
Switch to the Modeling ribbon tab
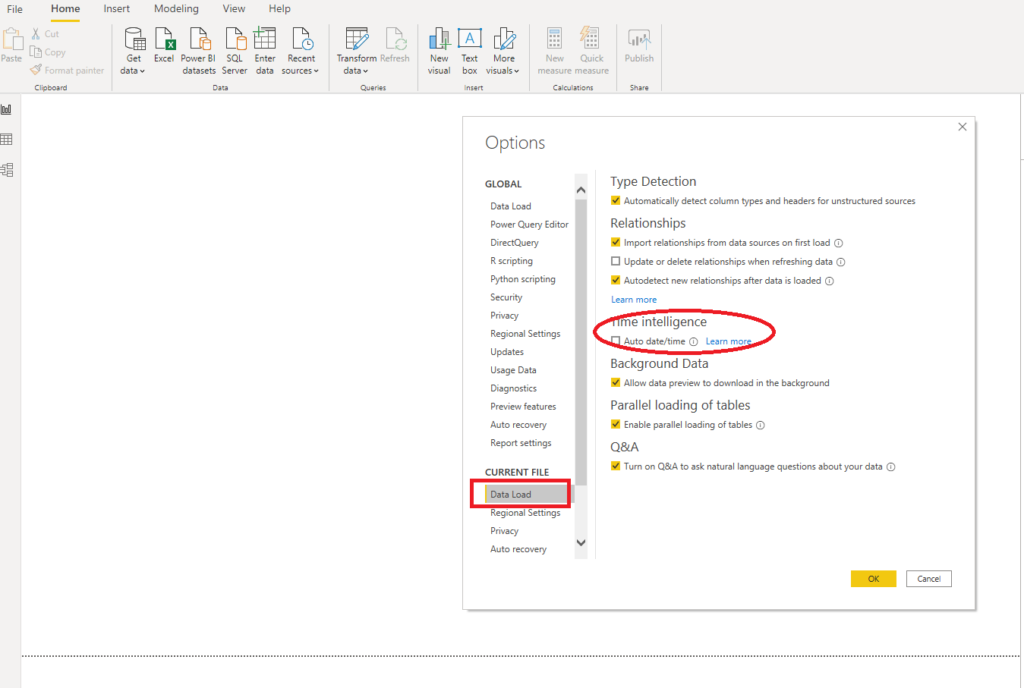click(x=176, y=9)
